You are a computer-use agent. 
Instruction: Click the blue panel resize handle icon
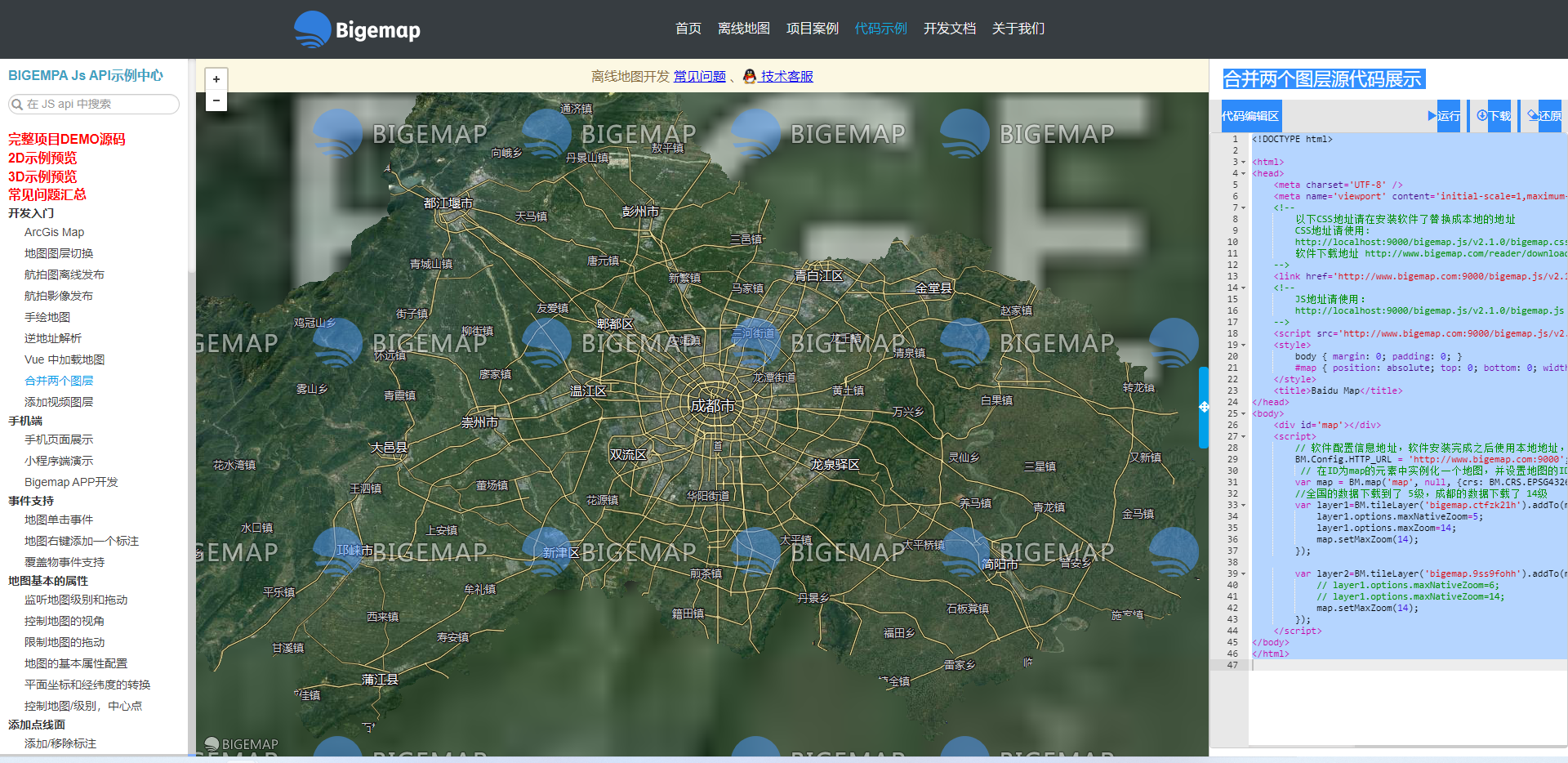coord(1204,407)
